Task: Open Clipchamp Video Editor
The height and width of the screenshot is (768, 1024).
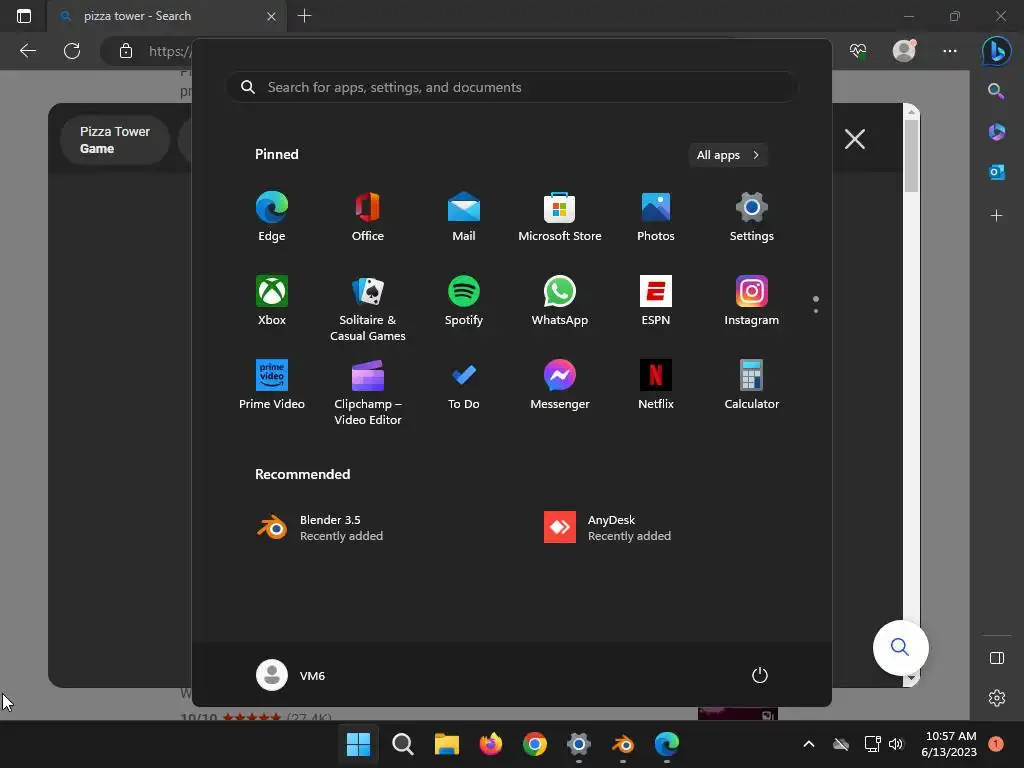Action: pyautogui.click(x=368, y=392)
